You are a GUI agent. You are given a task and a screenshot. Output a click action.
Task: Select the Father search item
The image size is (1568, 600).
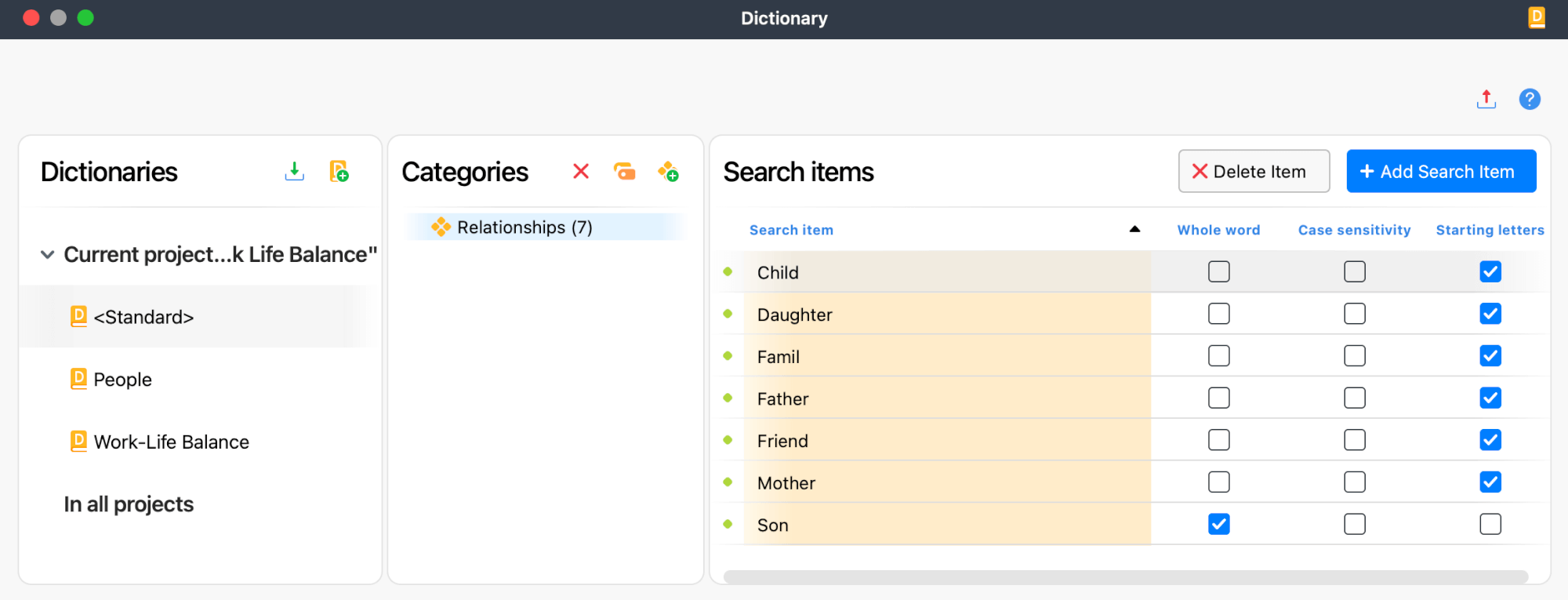[782, 398]
